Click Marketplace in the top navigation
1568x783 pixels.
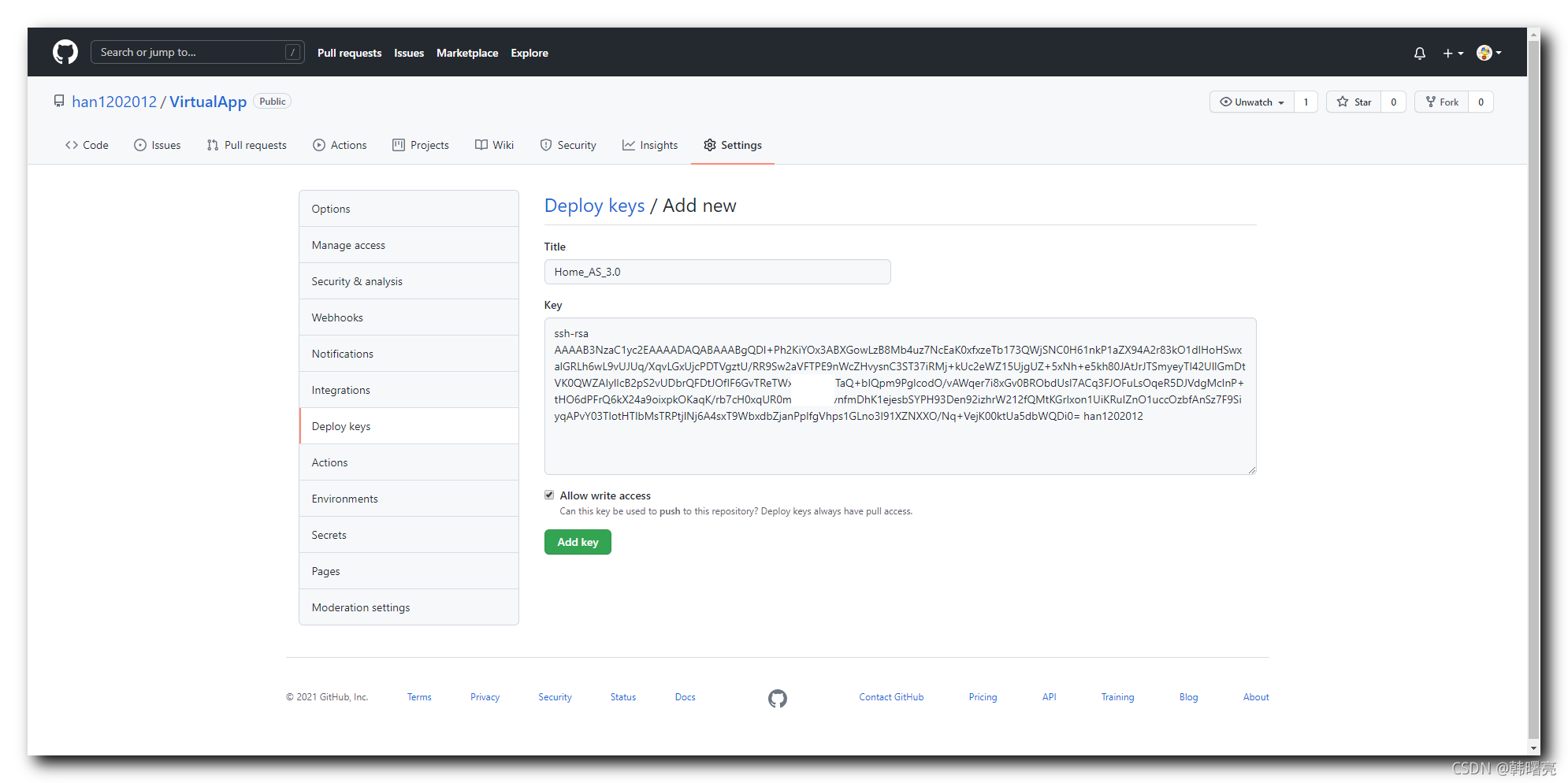pos(467,53)
